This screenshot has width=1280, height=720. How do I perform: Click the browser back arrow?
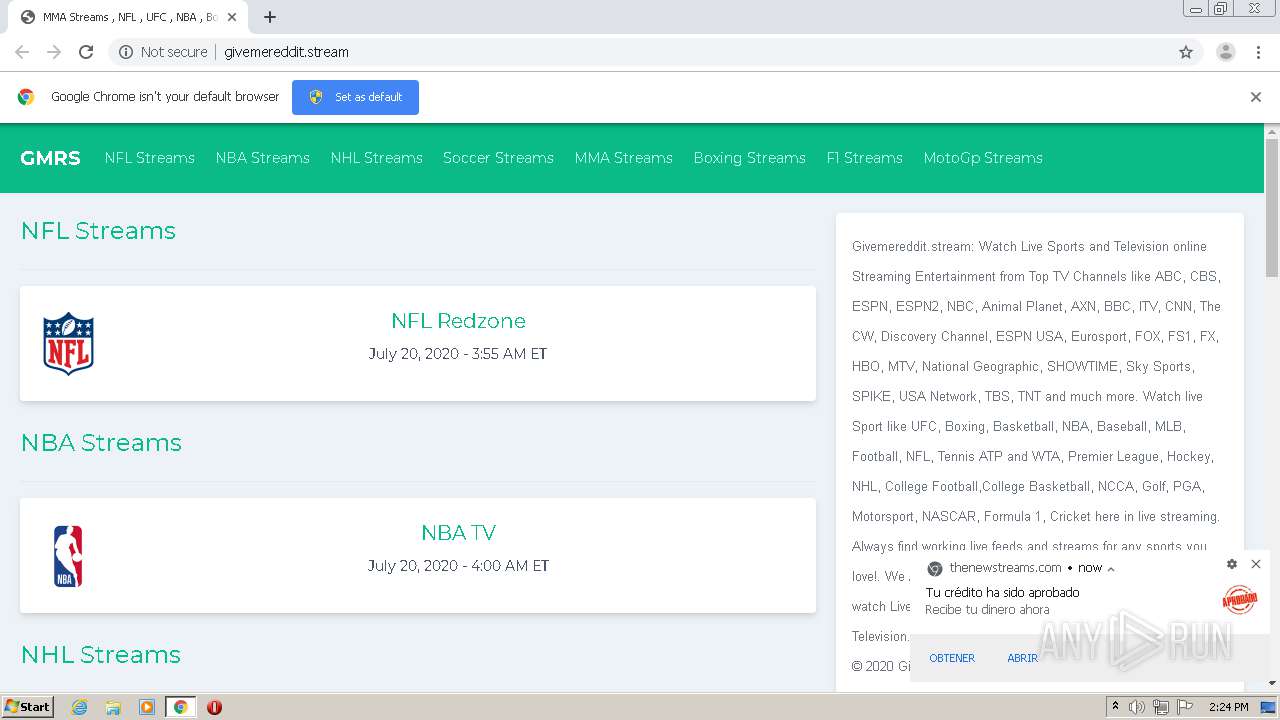(x=22, y=52)
